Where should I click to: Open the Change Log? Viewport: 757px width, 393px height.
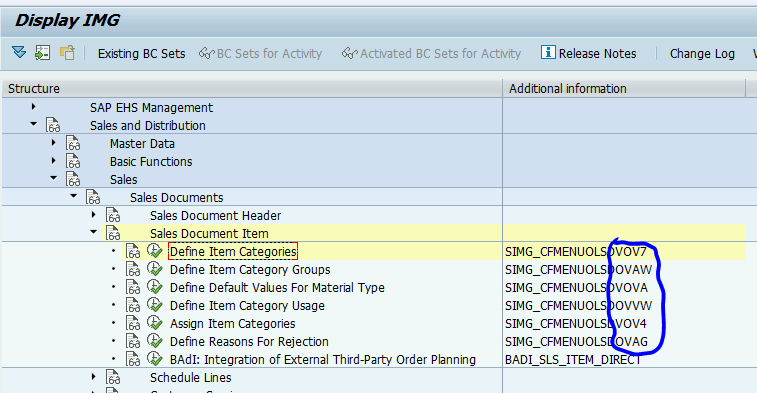[702, 54]
